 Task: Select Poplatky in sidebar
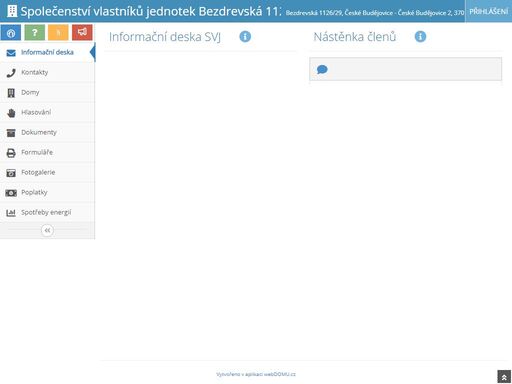(47, 192)
